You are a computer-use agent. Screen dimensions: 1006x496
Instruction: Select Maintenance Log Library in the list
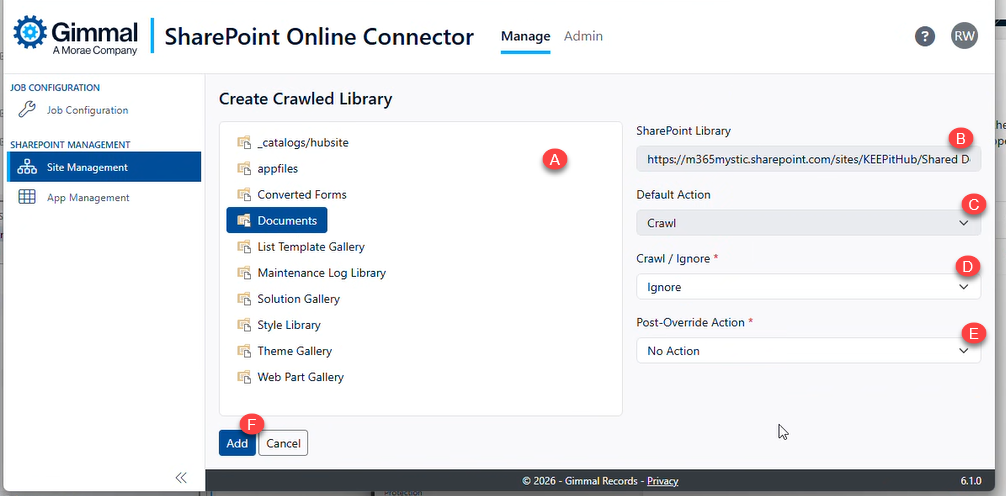pos(321,273)
